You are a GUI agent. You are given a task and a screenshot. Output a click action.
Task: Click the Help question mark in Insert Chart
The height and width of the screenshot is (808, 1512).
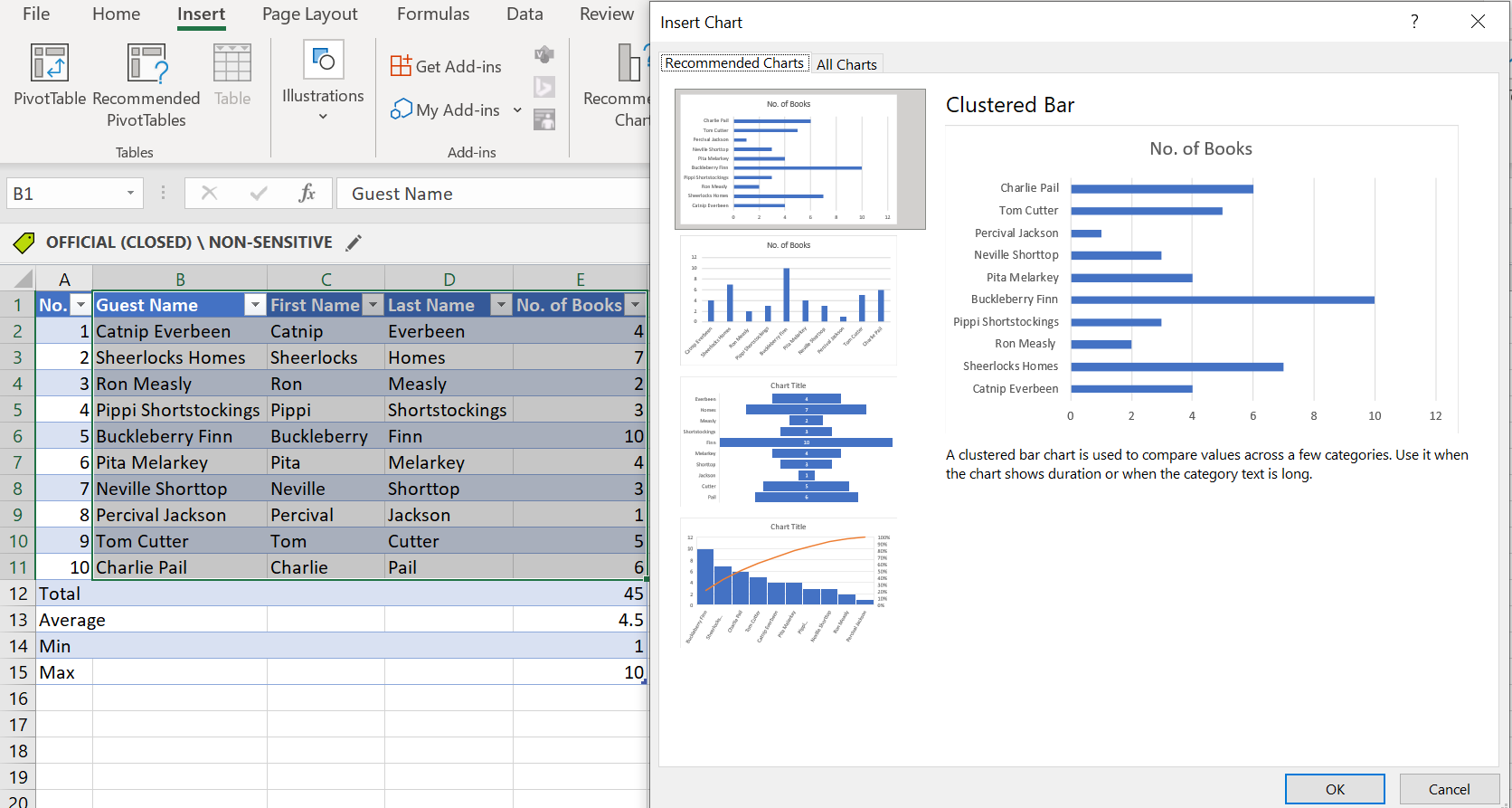pos(1414,22)
